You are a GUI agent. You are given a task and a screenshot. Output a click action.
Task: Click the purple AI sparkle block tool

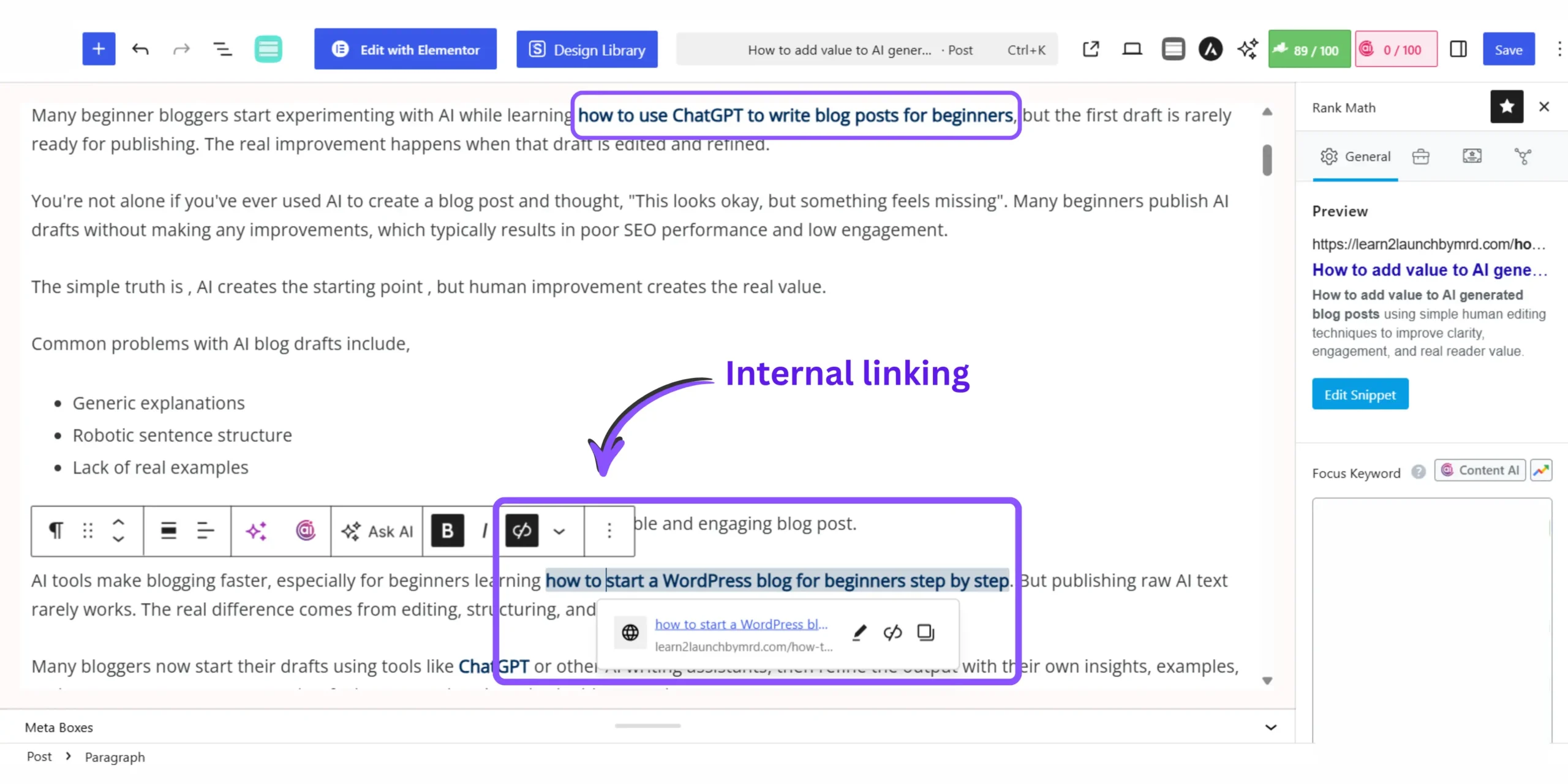click(256, 530)
